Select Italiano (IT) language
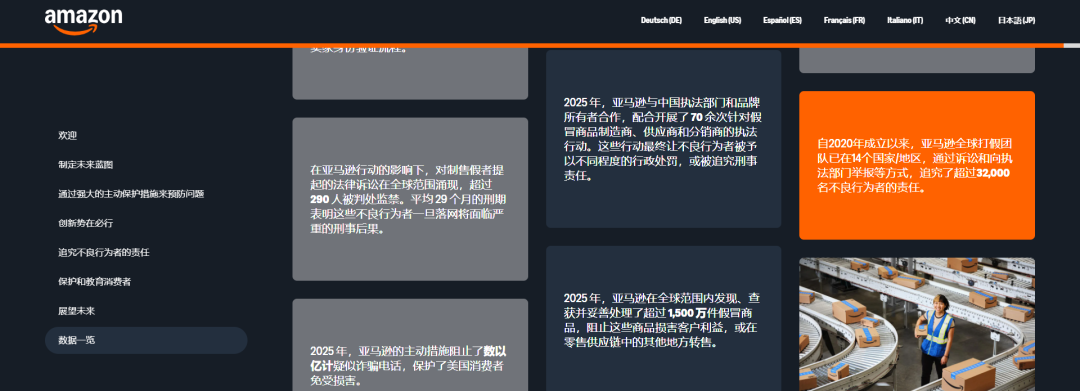Viewport: 1080px width, 391px height. point(905,21)
